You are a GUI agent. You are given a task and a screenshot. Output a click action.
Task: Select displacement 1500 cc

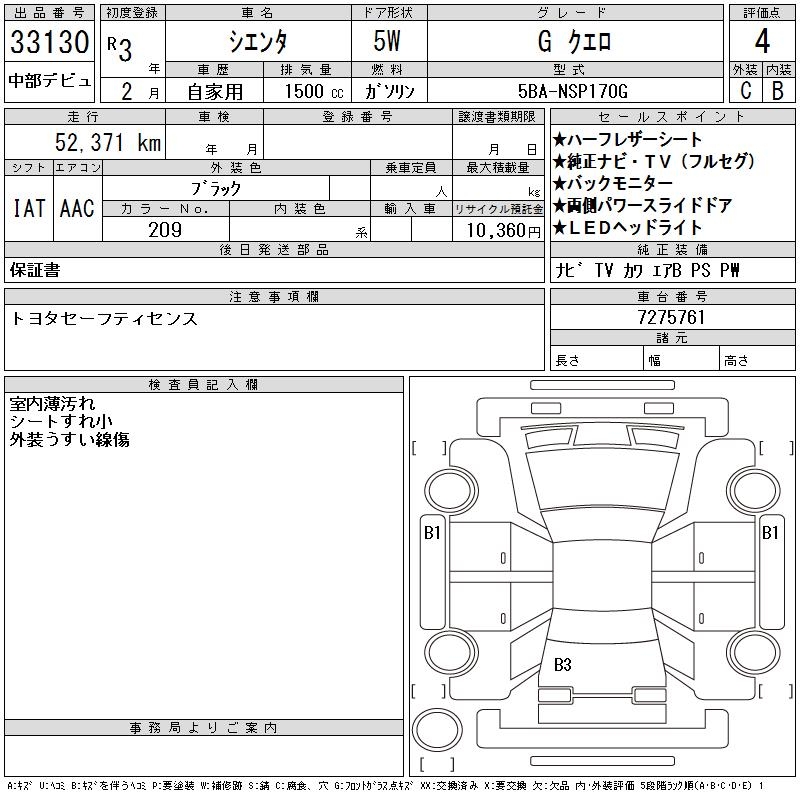tap(314, 92)
